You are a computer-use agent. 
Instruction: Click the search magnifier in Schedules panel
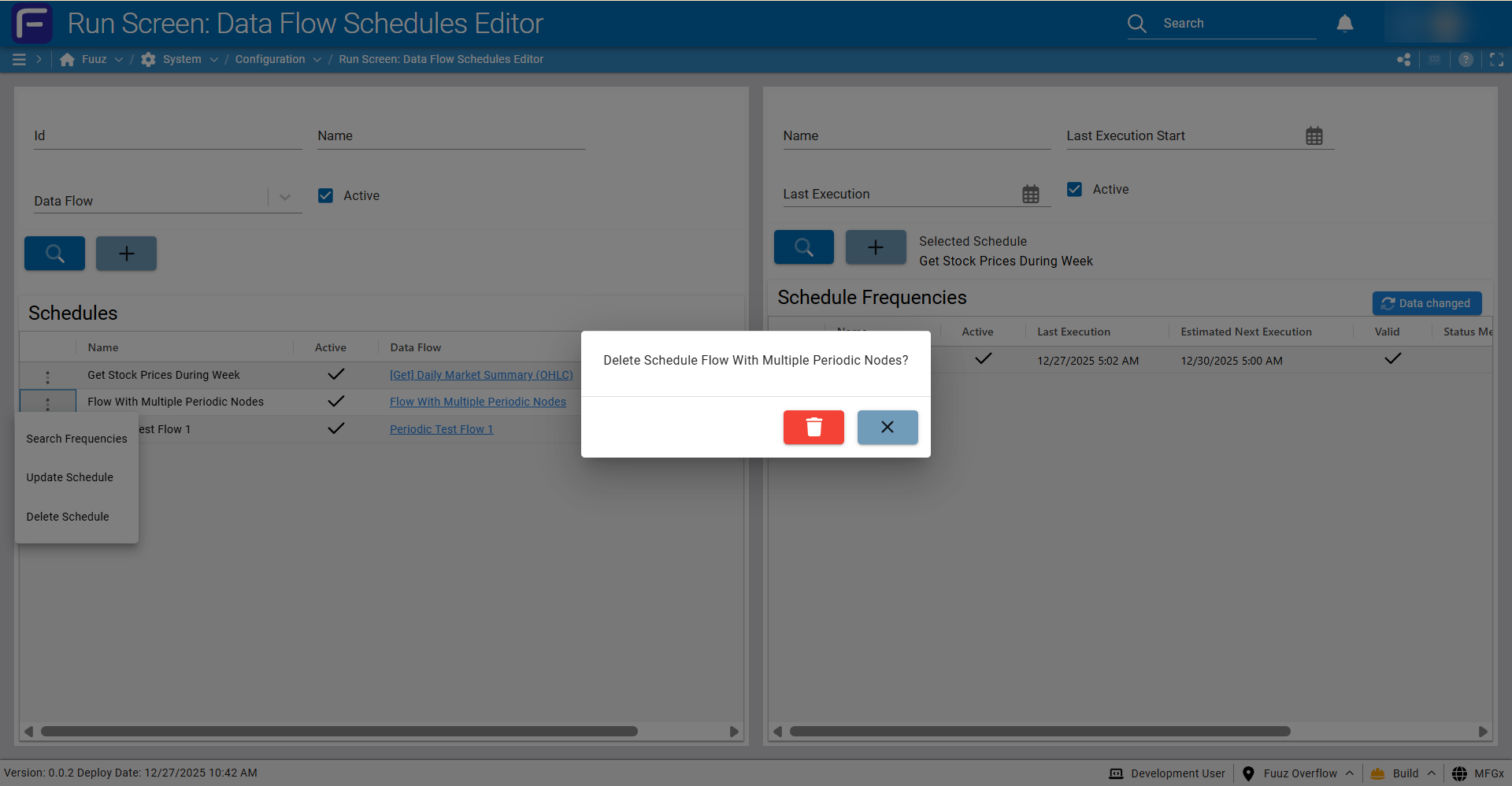coord(54,254)
